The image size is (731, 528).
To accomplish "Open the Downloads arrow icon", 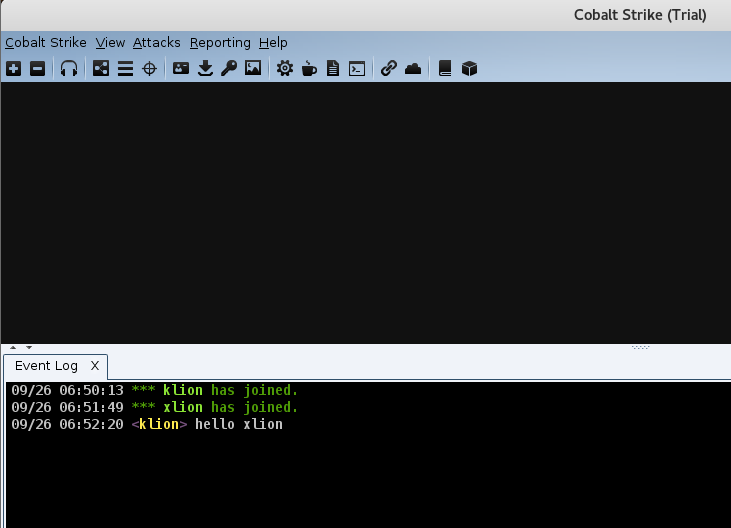I will point(205,69).
